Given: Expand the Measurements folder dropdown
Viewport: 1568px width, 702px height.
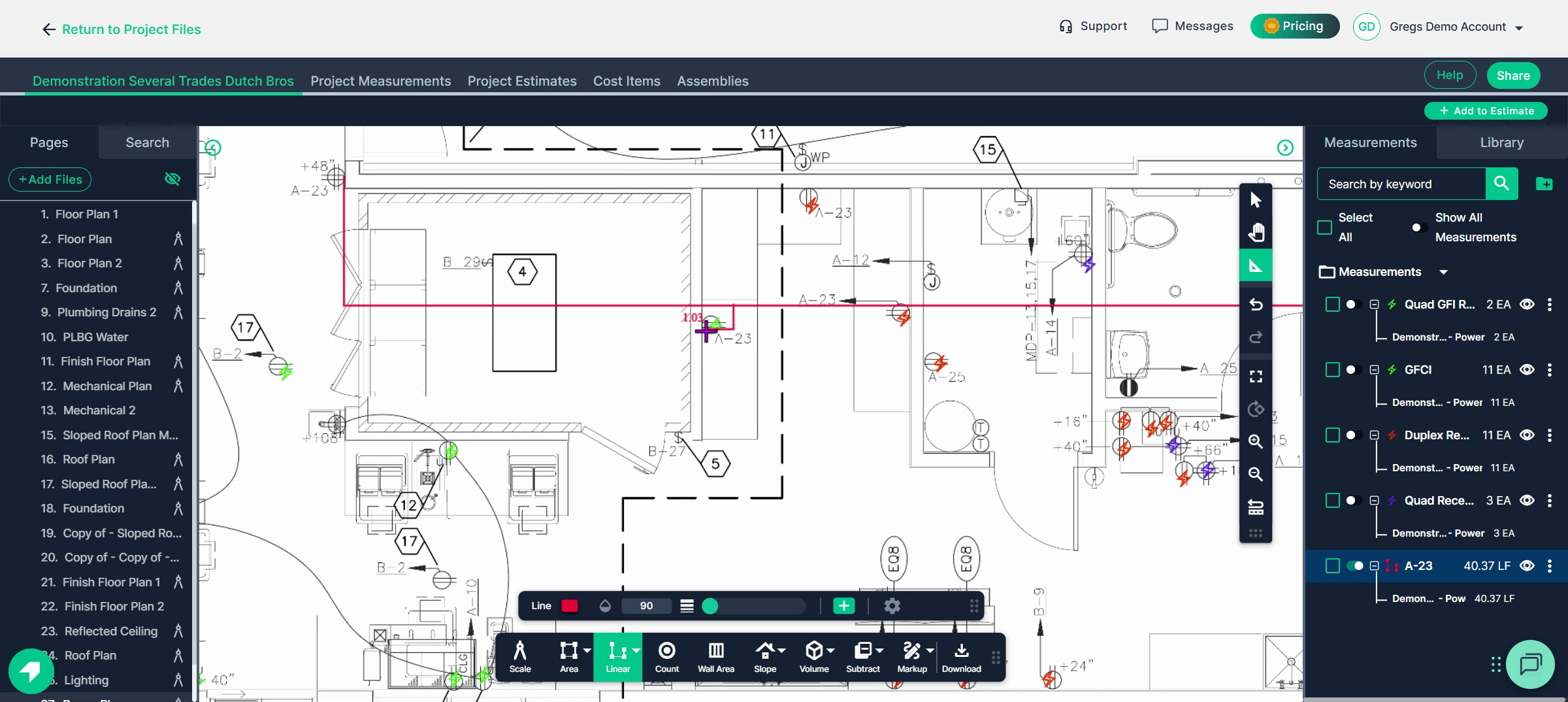Looking at the screenshot, I should [1444, 272].
